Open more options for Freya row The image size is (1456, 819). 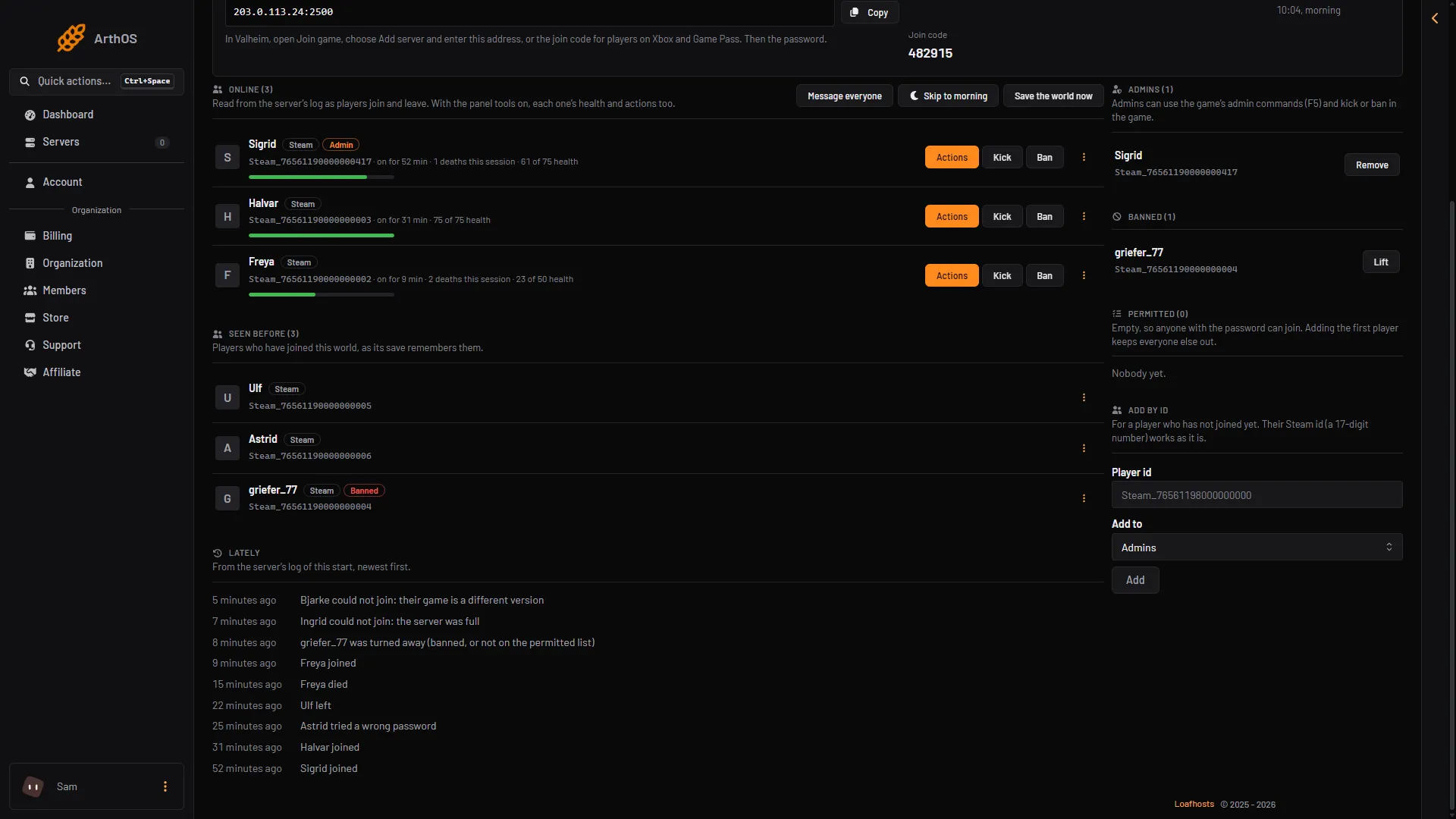point(1084,275)
